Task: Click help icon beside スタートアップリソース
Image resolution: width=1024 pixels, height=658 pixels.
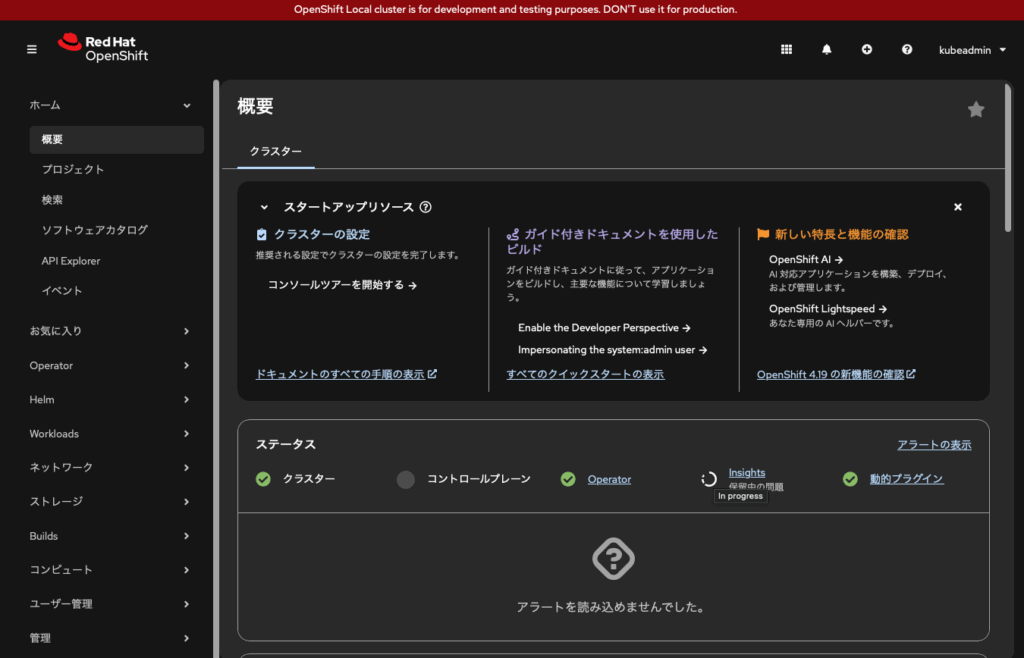Action: (x=425, y=207)
